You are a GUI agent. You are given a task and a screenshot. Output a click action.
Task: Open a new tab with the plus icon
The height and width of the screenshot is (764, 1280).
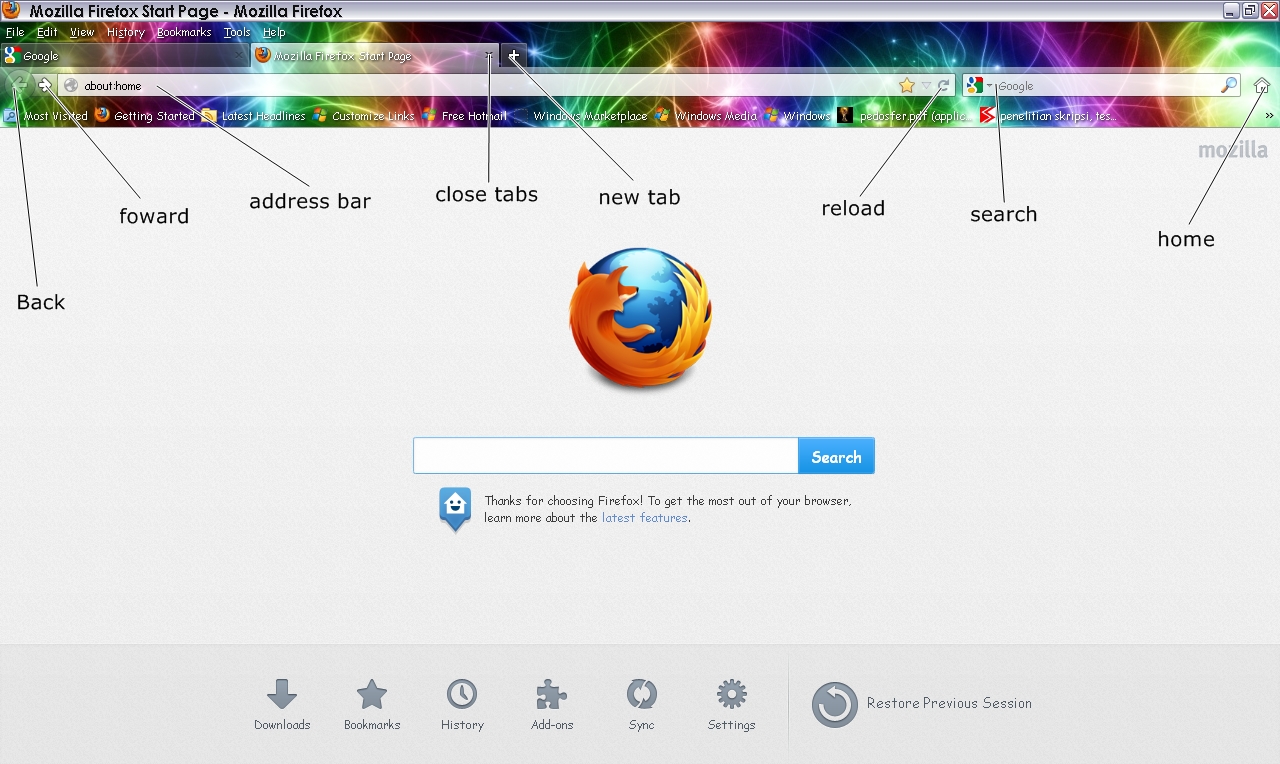513,56
